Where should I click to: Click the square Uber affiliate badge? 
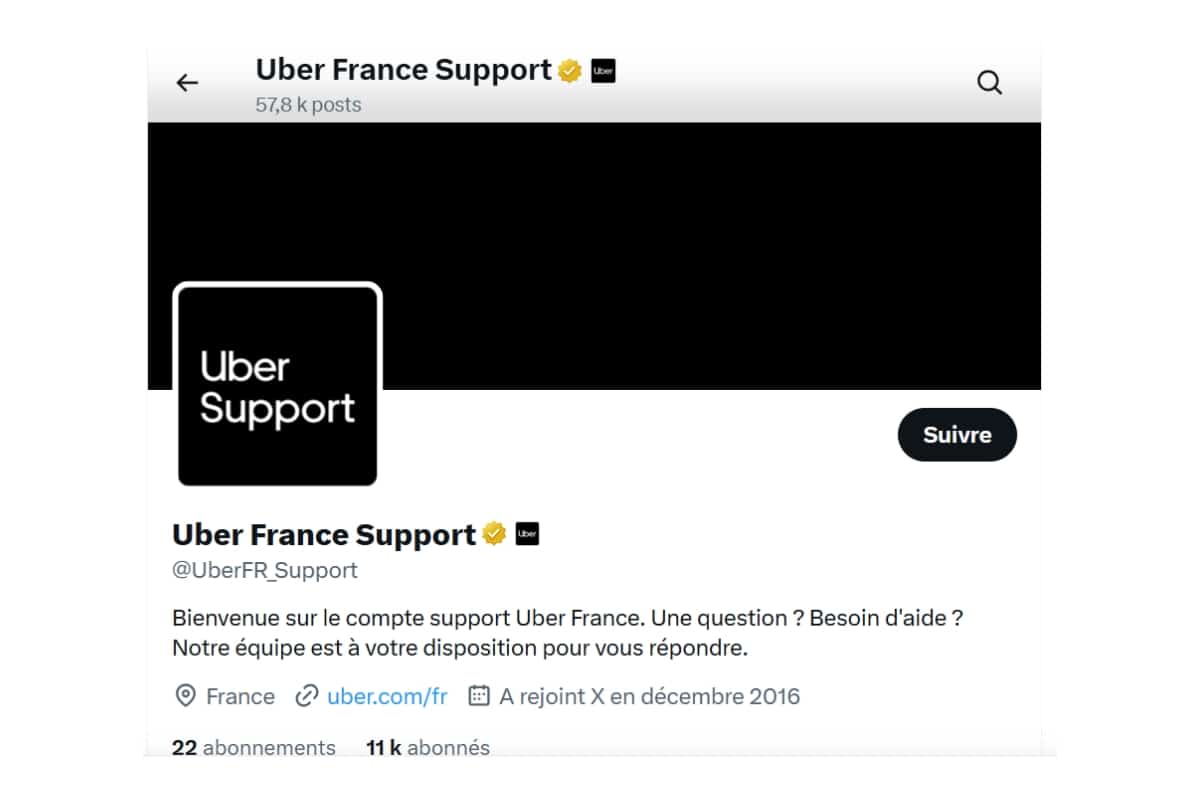point(527,533)
